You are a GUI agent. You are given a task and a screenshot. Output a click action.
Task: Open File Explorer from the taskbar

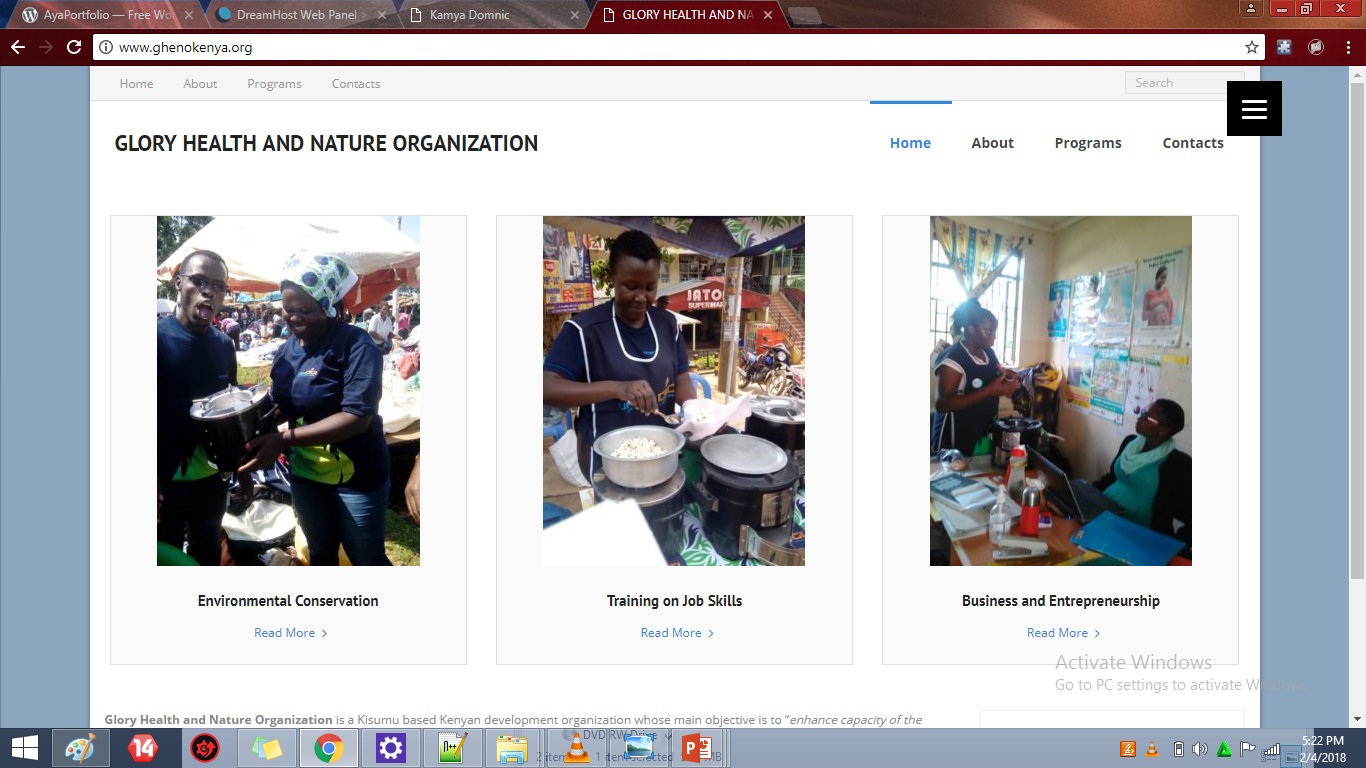pyautogui.click(x=512, y=748)
